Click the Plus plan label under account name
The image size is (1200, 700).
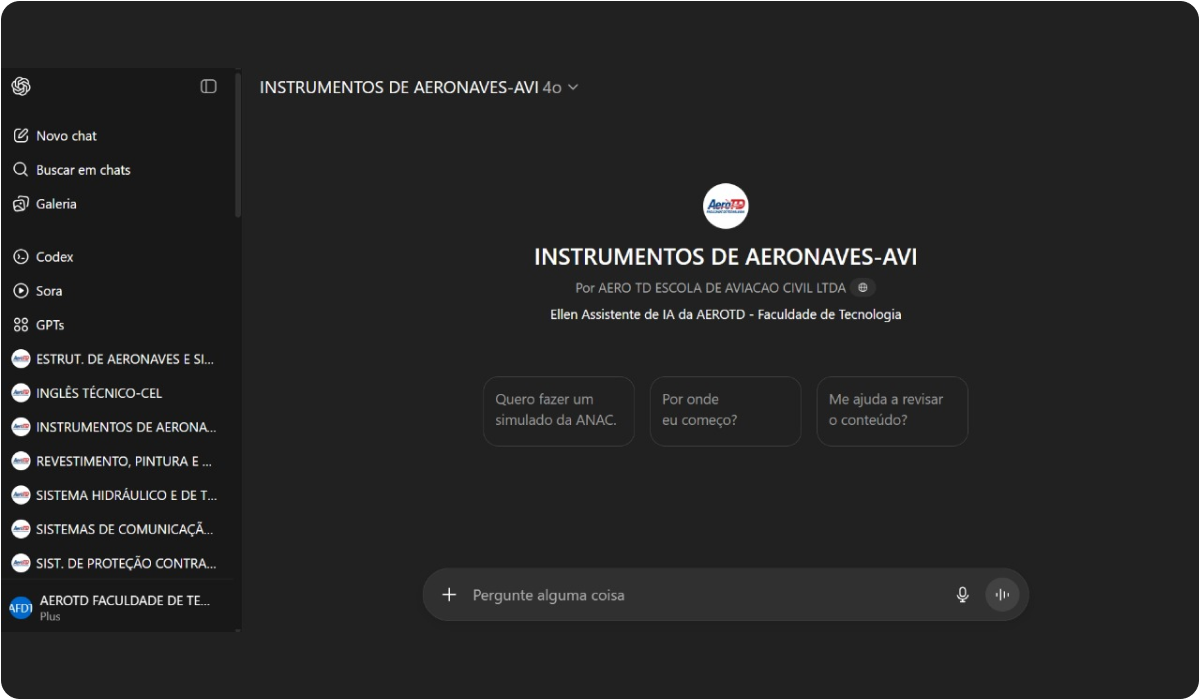(x=50, y=617)
